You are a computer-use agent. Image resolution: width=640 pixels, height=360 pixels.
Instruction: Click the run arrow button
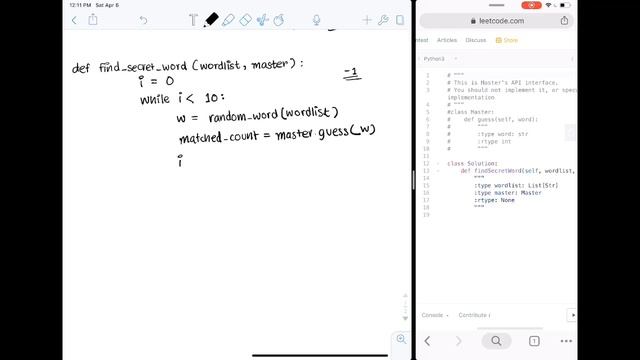point(572,315)
